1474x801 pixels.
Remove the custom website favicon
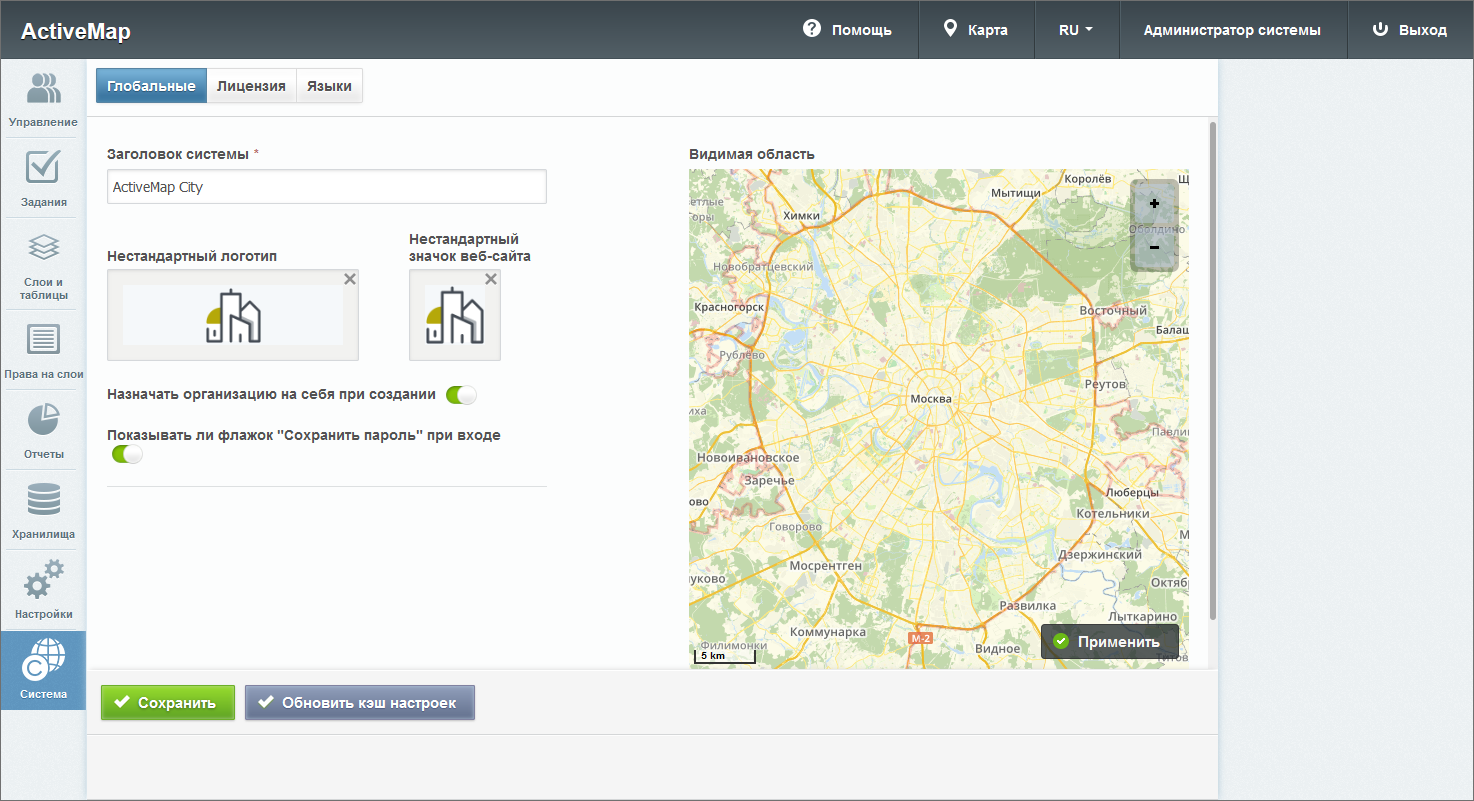(x=491, y=280)
